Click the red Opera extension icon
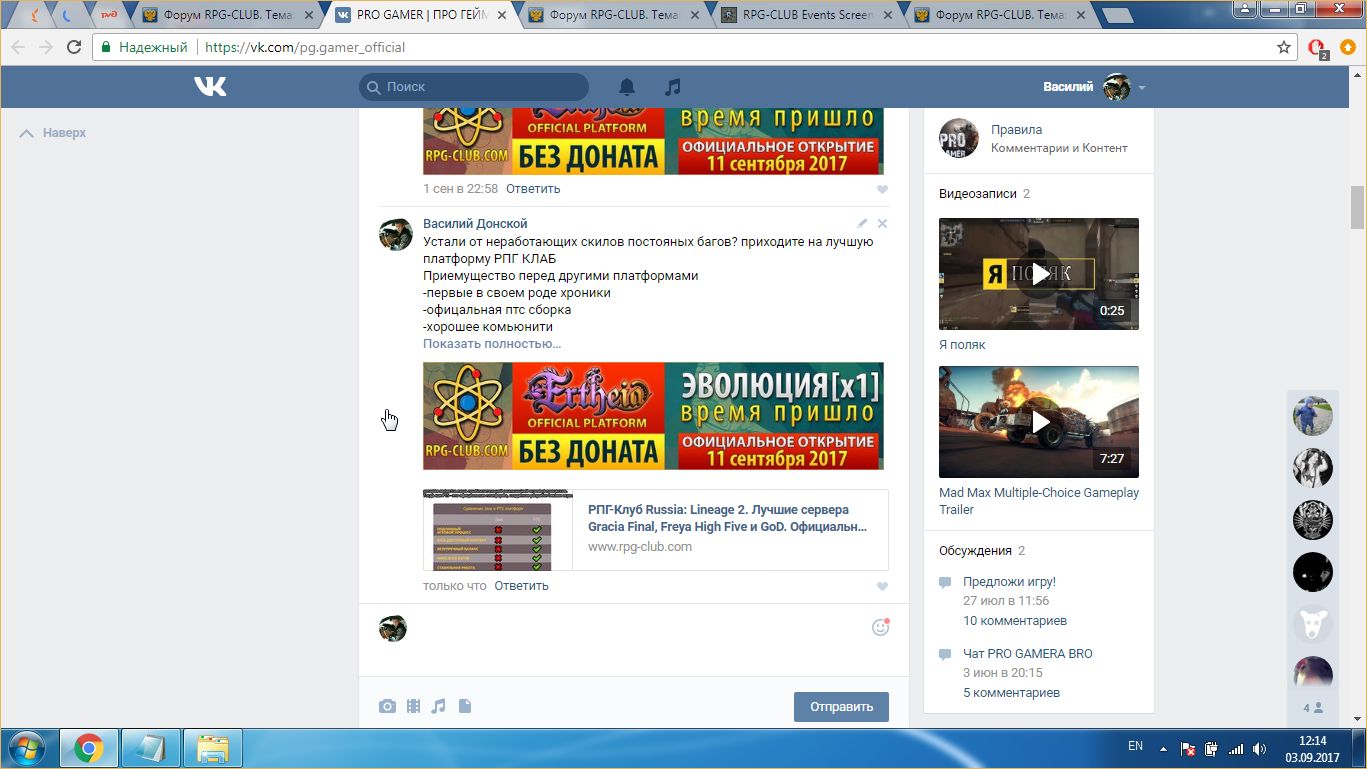The width and height of the screenshot is (1367, 769). pyautogui.click(x=1317, y=47)
